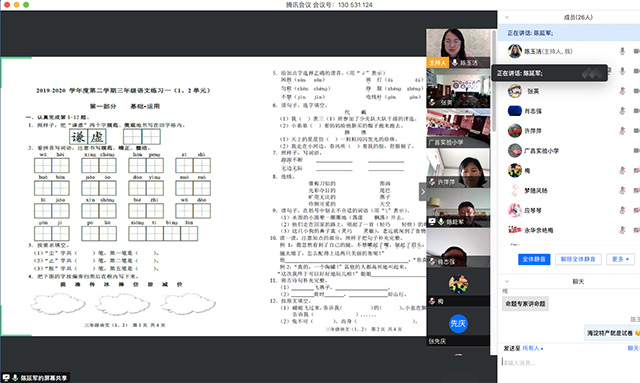Click screen-share icon in bottom sharing label
This screenshot has width=640, height=383.
click(x=6, y=378)
